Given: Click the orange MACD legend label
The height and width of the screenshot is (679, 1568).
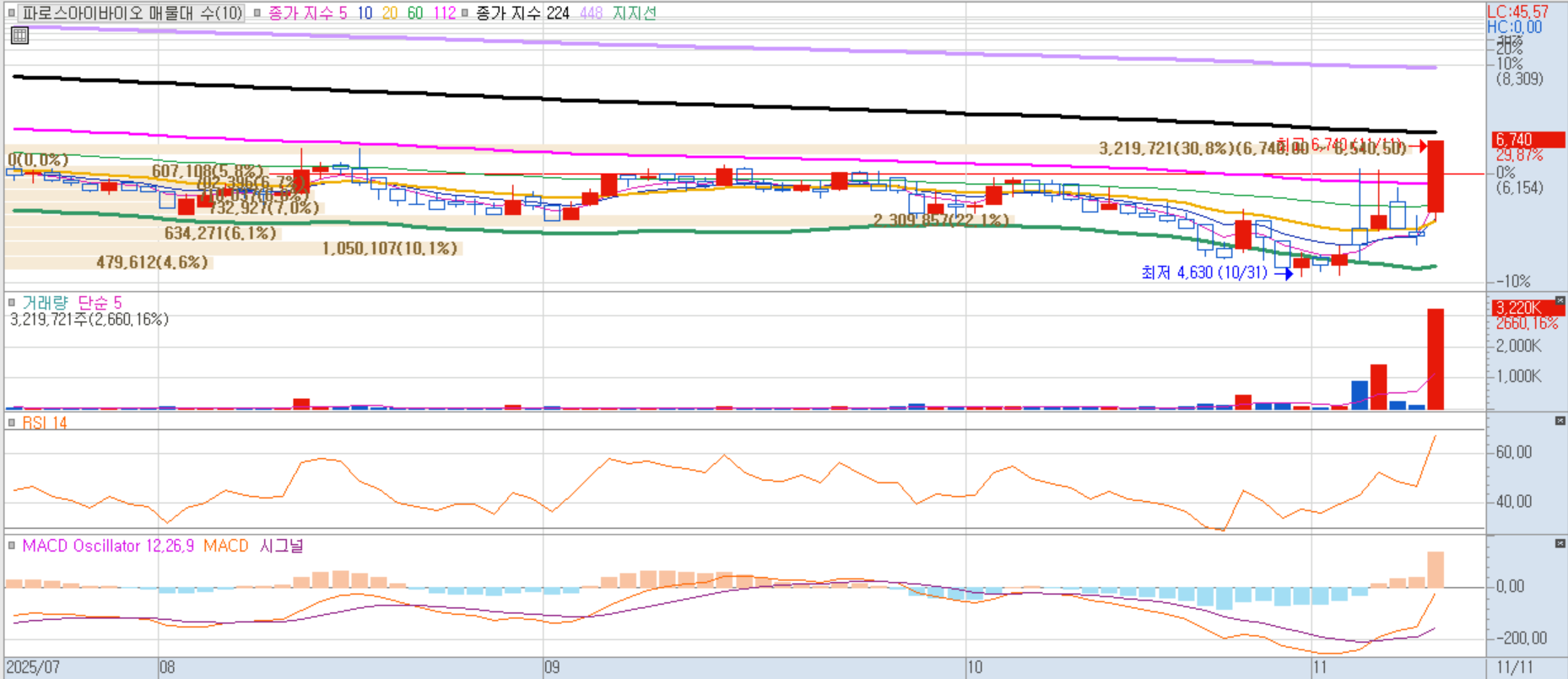Looking at the screenshot, I should (226, 546).
